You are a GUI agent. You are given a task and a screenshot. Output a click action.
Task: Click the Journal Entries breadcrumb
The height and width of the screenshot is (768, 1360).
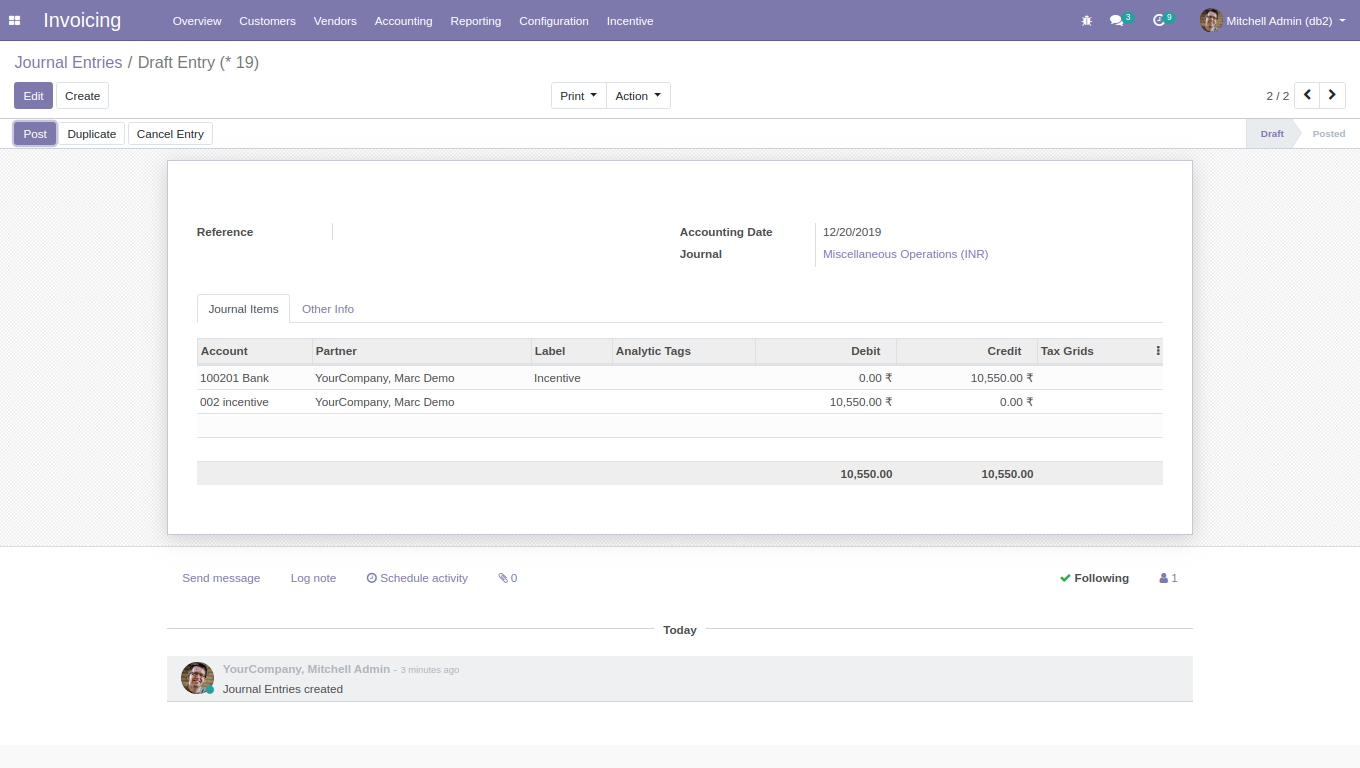[x=68, y=62]
